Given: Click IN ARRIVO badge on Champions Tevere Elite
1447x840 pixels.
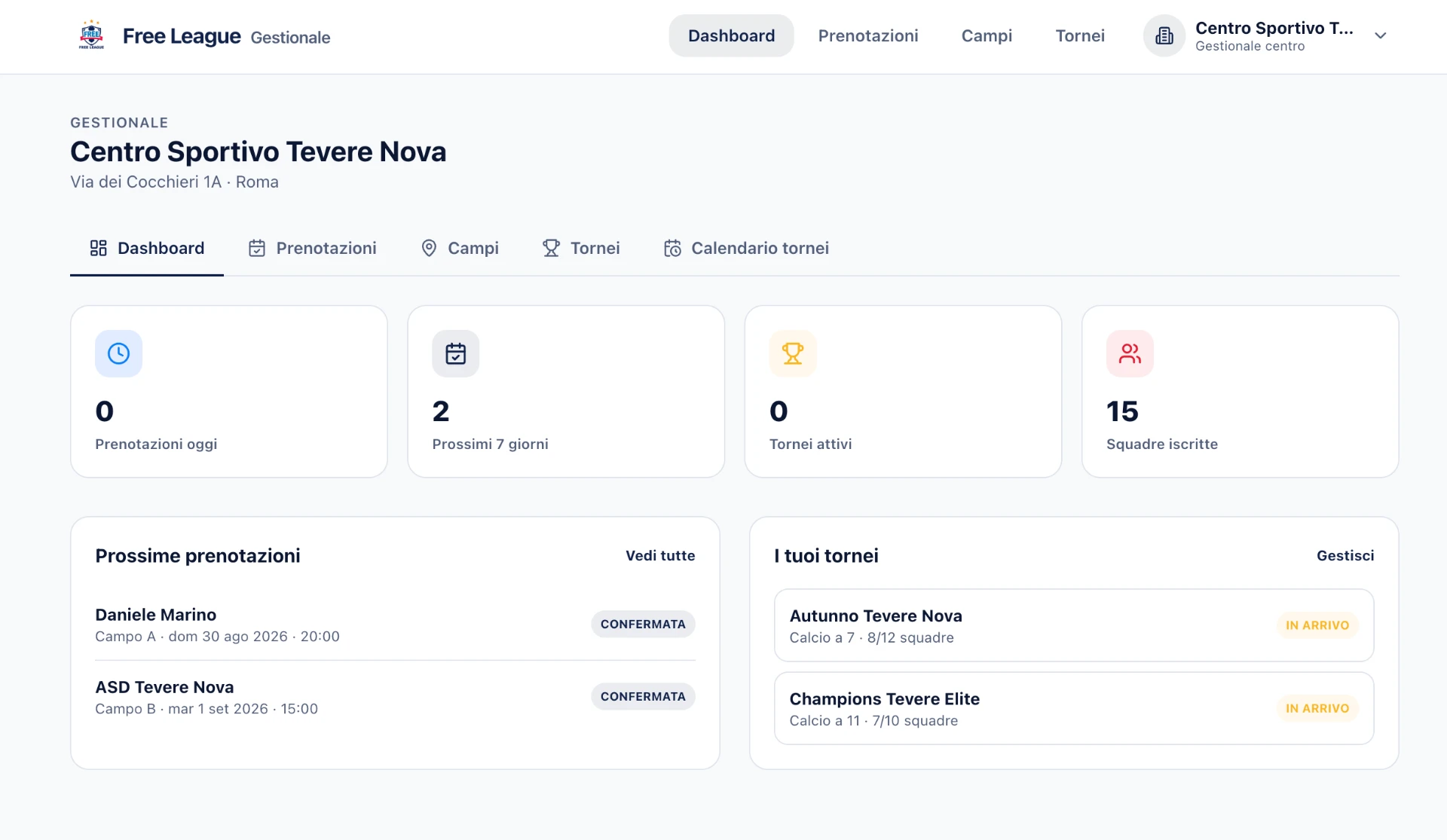Looking at the screenshot, I should 1317,708.
